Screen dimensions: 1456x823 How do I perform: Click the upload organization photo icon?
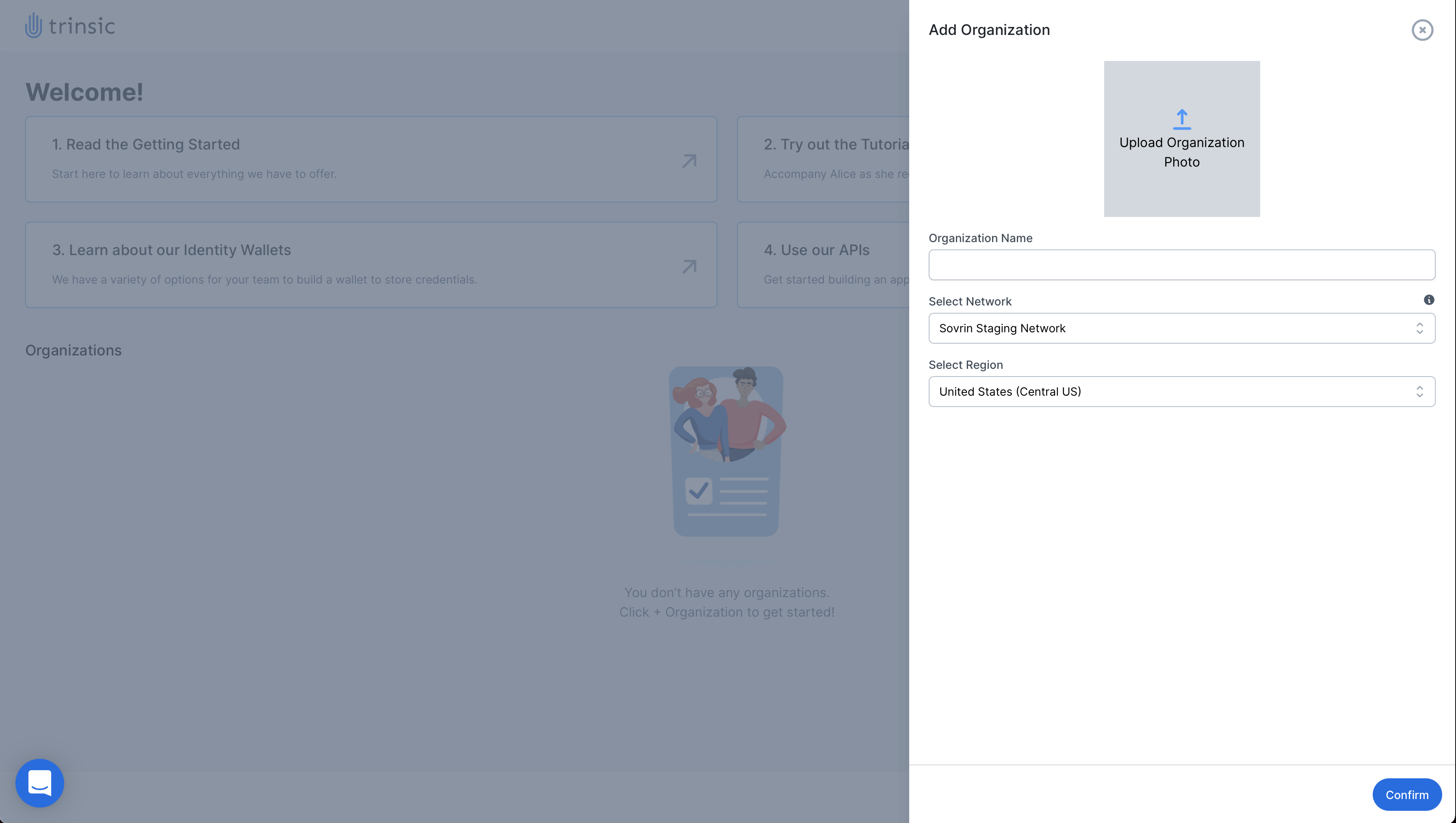coord(1182,119)
